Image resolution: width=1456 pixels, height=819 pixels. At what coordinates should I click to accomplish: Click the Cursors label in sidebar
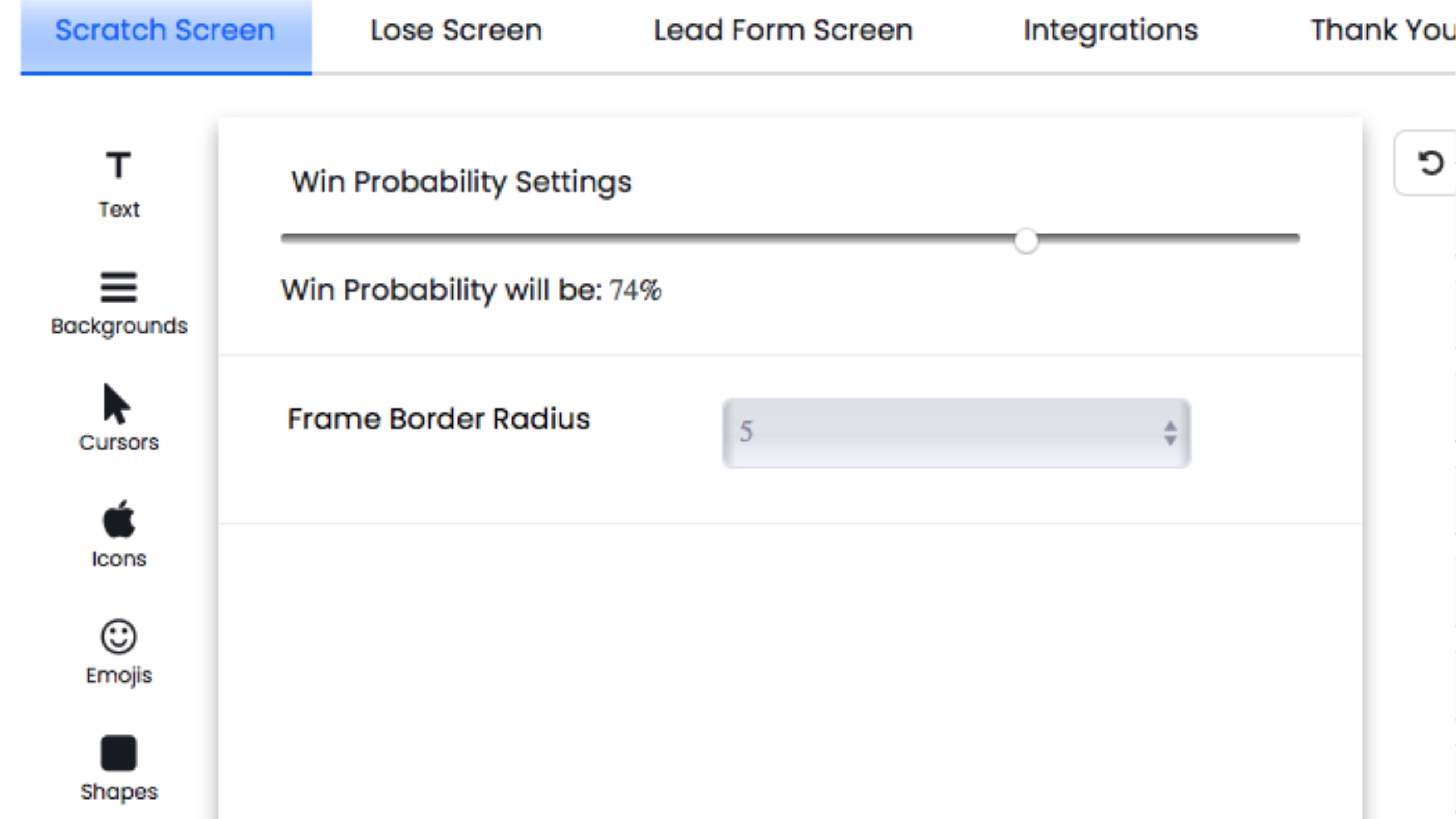click(x=119, y=442)
